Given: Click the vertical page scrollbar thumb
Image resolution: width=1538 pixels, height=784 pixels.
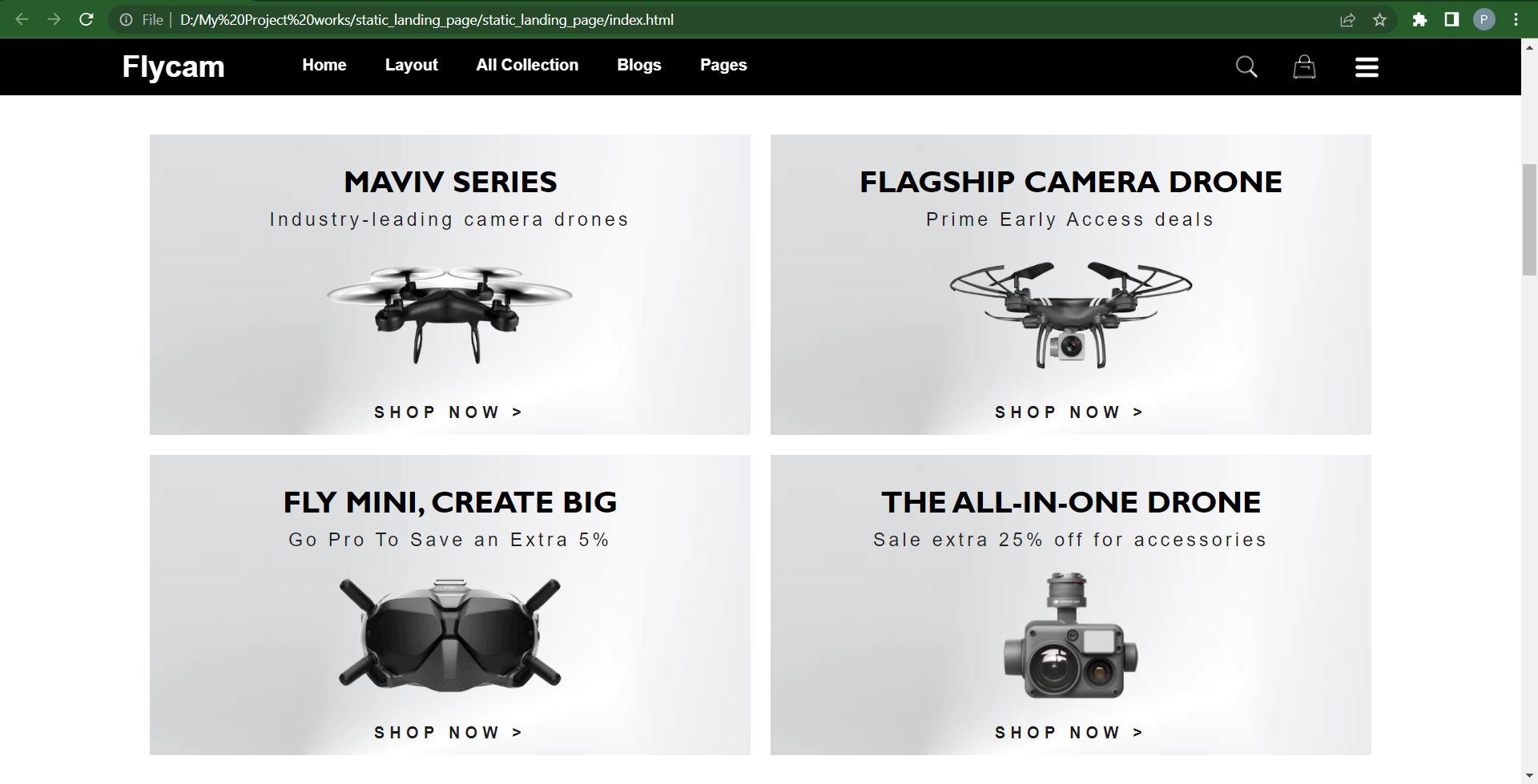Looking at the screenshot, I should 1529,219.
